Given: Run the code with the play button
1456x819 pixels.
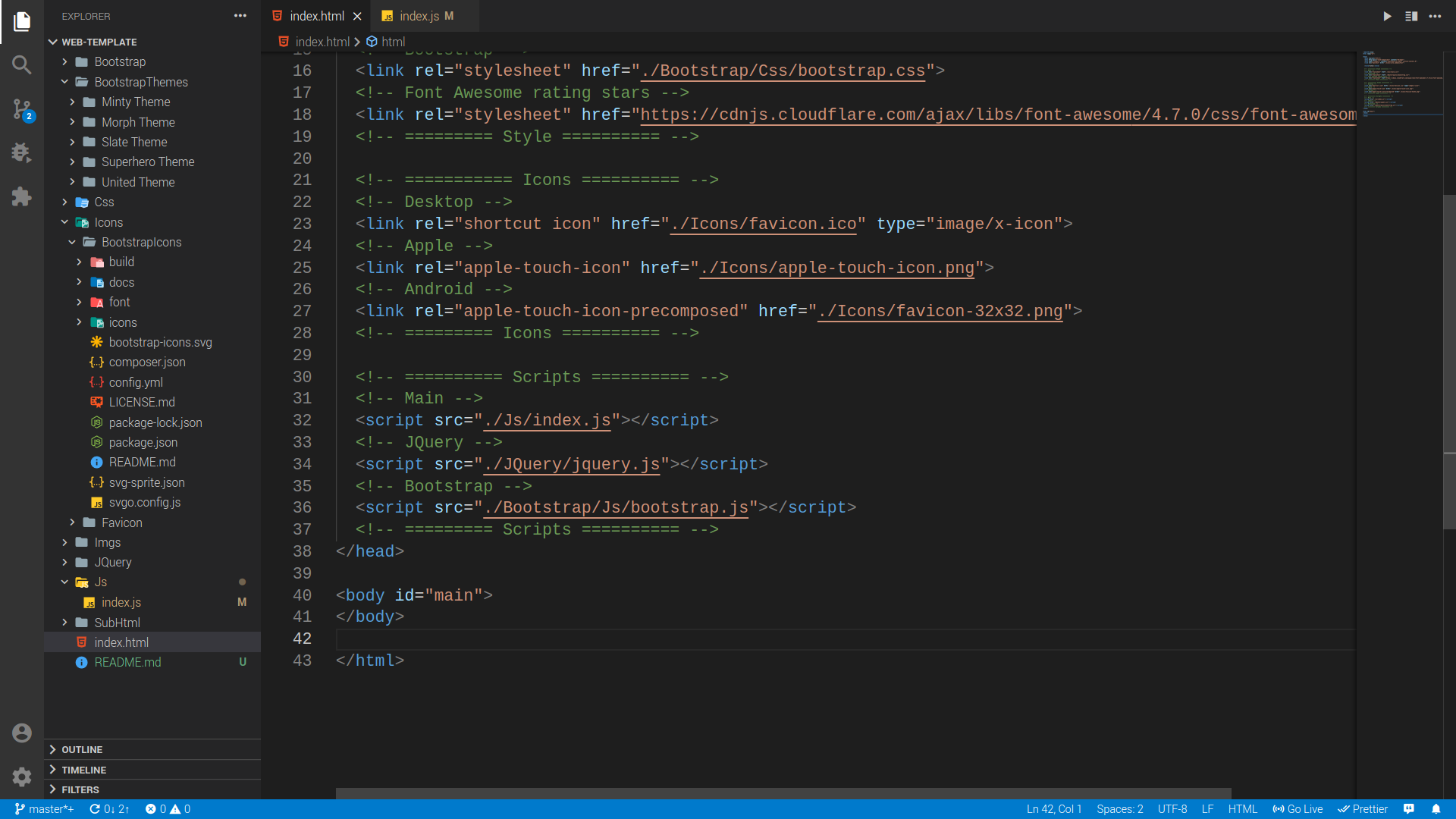Looking at the screenshot, I should [x=1387, y=16].
